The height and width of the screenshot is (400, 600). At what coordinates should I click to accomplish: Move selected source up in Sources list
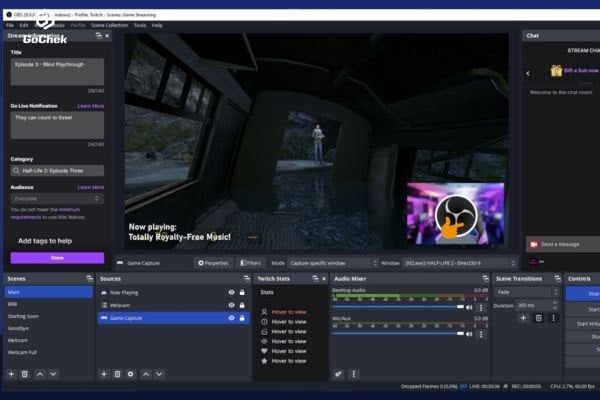(x=145, y=373)
